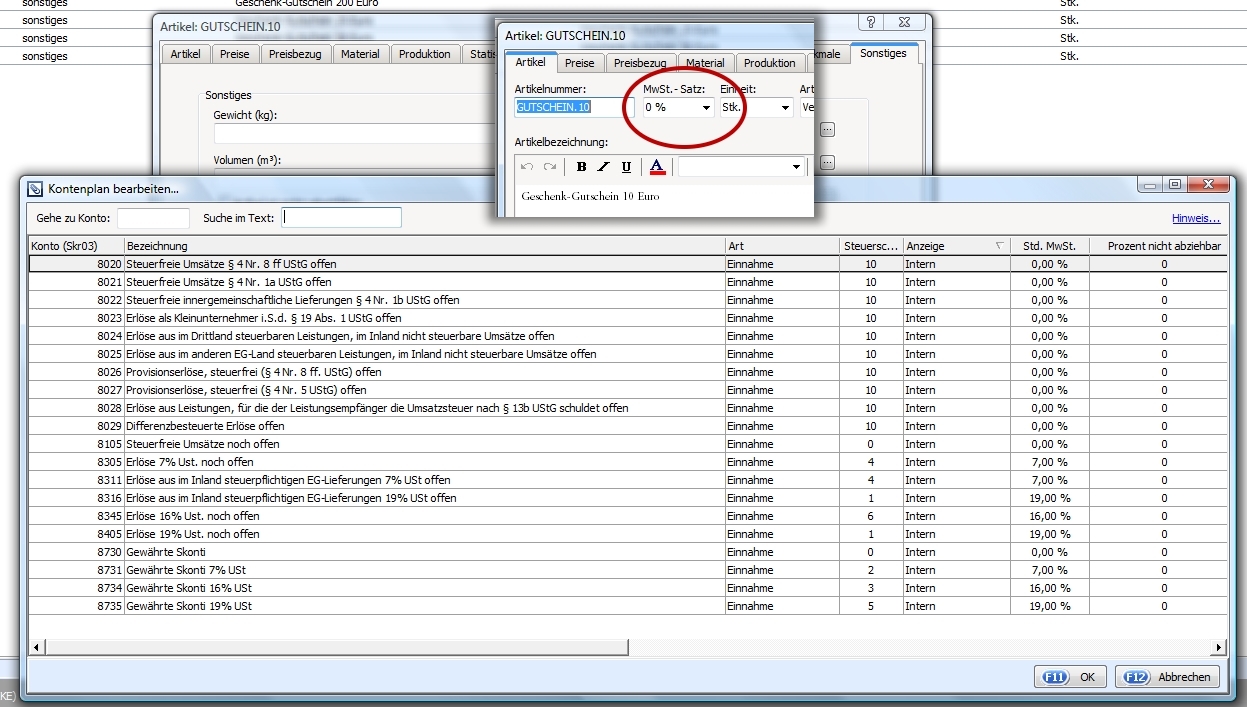Click the Anzeige column sort arrow
Viewport: 1247px width, 707px height.
tap(998, 246)
